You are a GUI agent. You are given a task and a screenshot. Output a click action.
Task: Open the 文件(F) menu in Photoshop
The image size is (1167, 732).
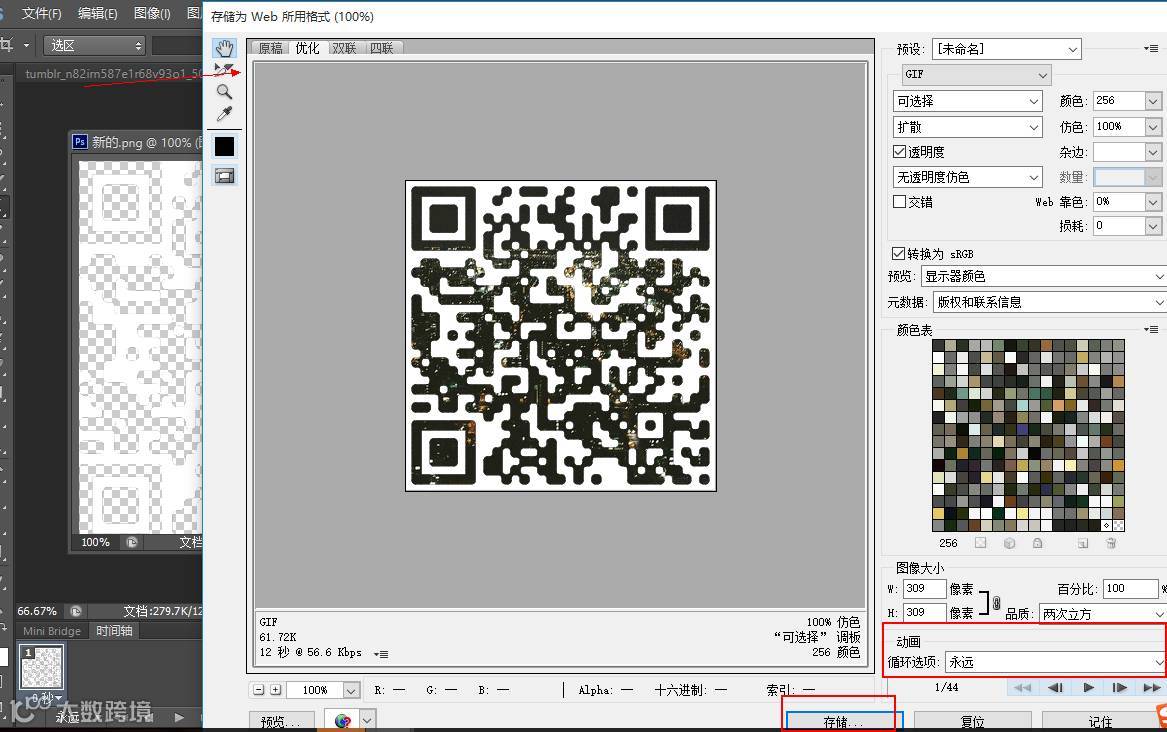pyautogui.click(x=41, y=13)
